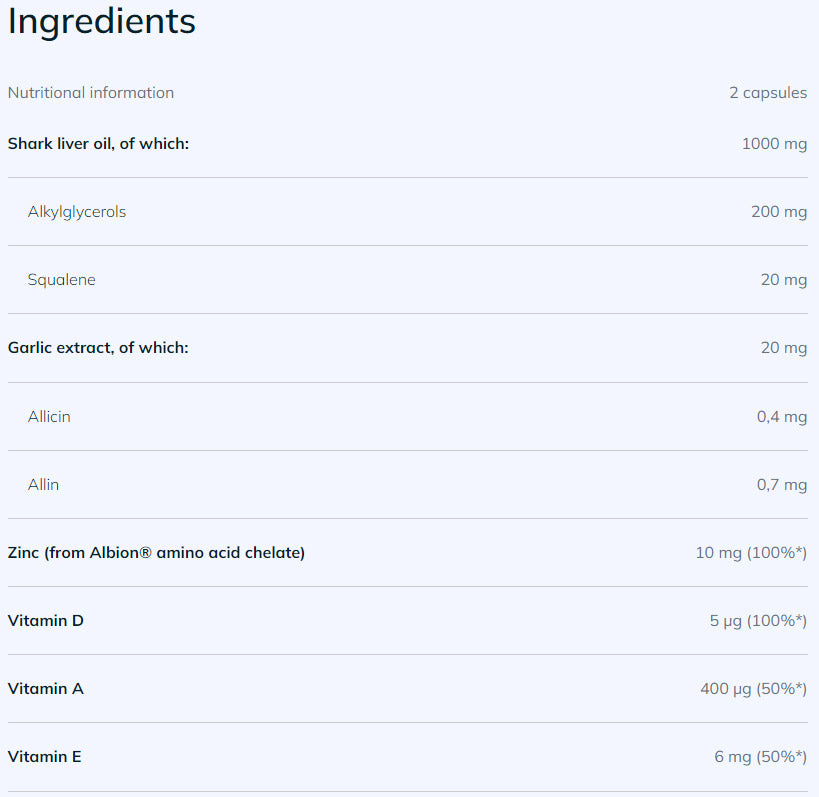The height and width of the screenshot is (797, 819).
Task: Click the Squalene ingredient name
Action: pyautogui.click(x=62, y=280)
